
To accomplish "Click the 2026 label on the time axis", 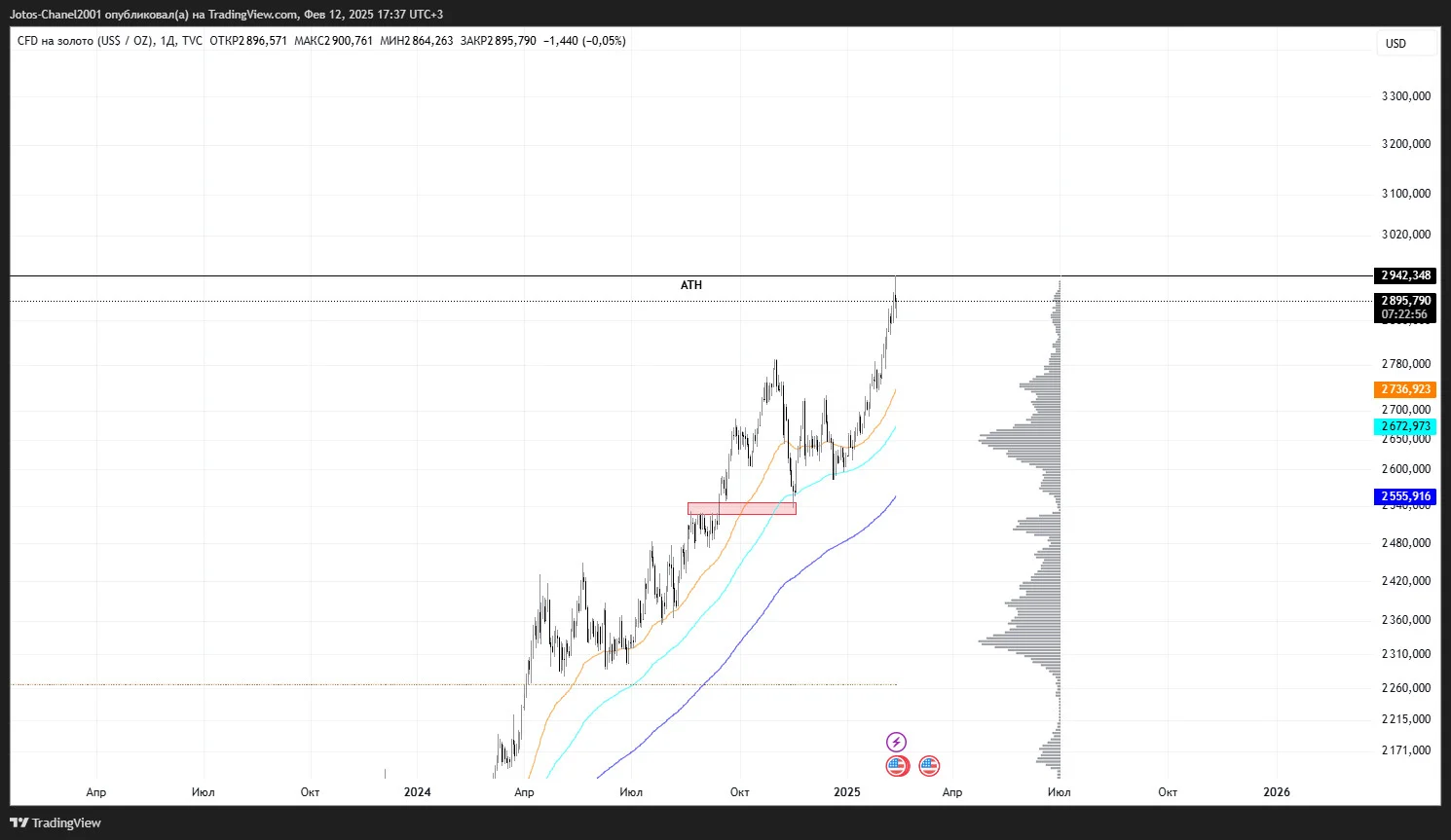I will tap(1277, 792).
